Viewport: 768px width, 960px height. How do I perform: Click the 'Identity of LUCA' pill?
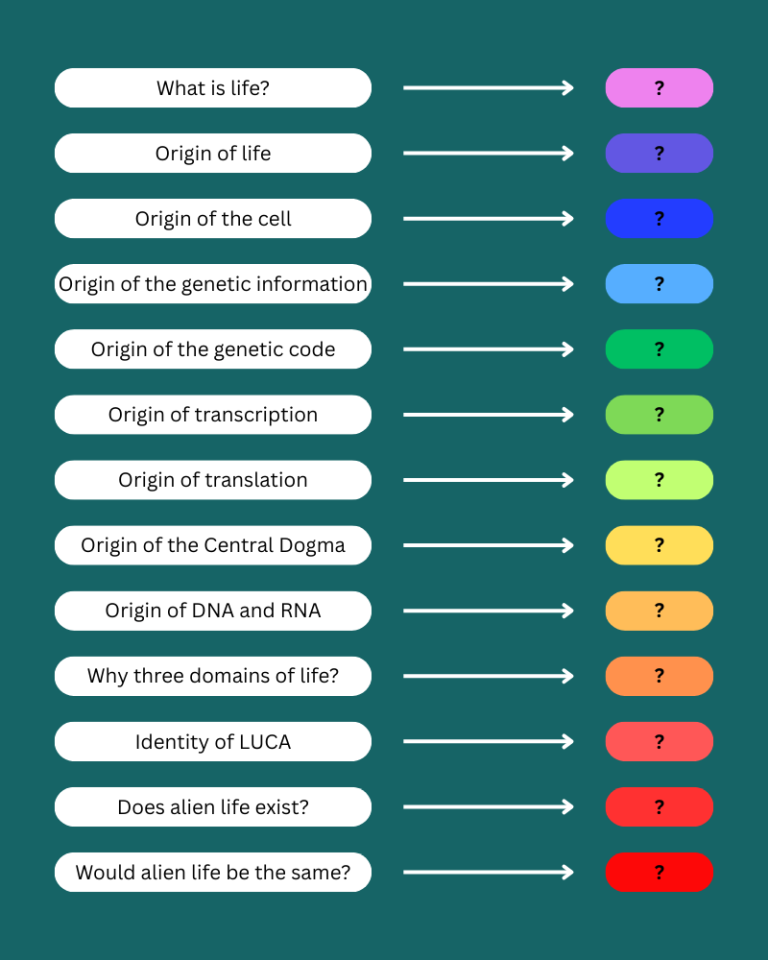point(213,741)
